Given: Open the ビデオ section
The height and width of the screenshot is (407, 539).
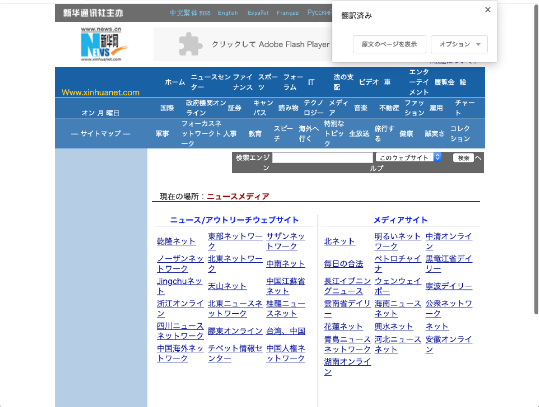Looking at the screenshot, I should pos(369,82).
